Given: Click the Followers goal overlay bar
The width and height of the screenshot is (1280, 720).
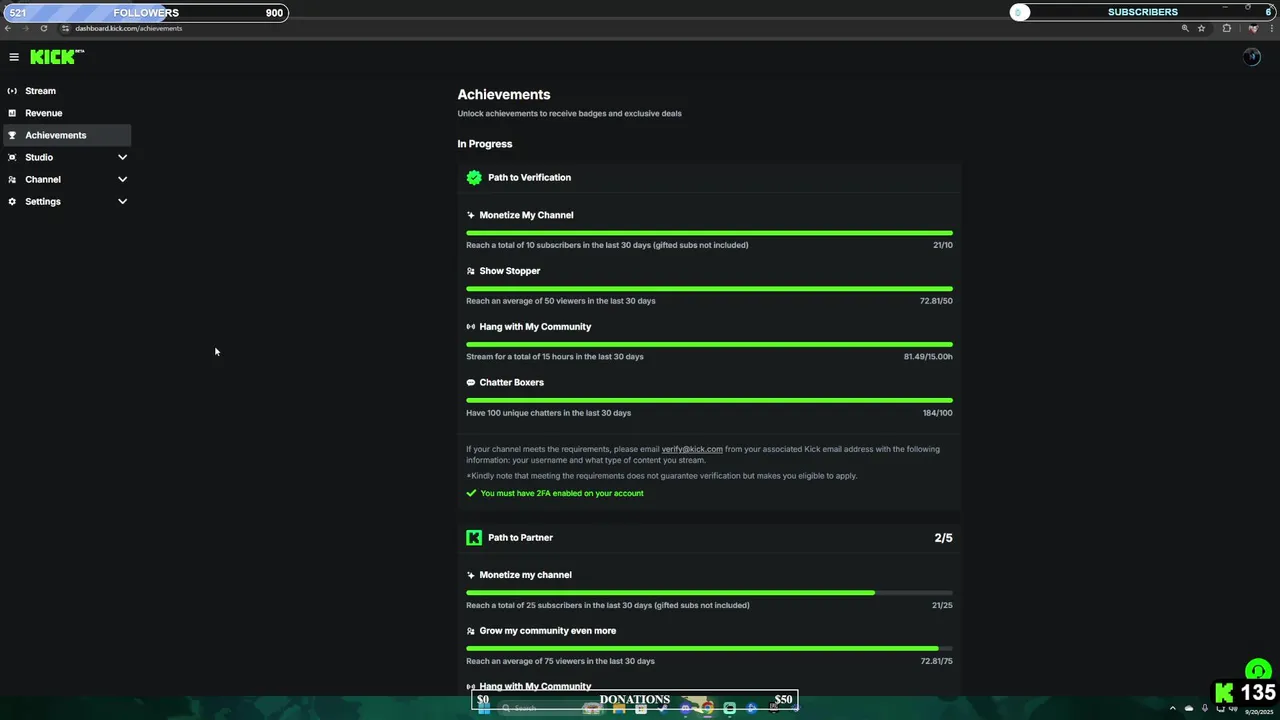Looking at the screenshot, I should [145, 12].
